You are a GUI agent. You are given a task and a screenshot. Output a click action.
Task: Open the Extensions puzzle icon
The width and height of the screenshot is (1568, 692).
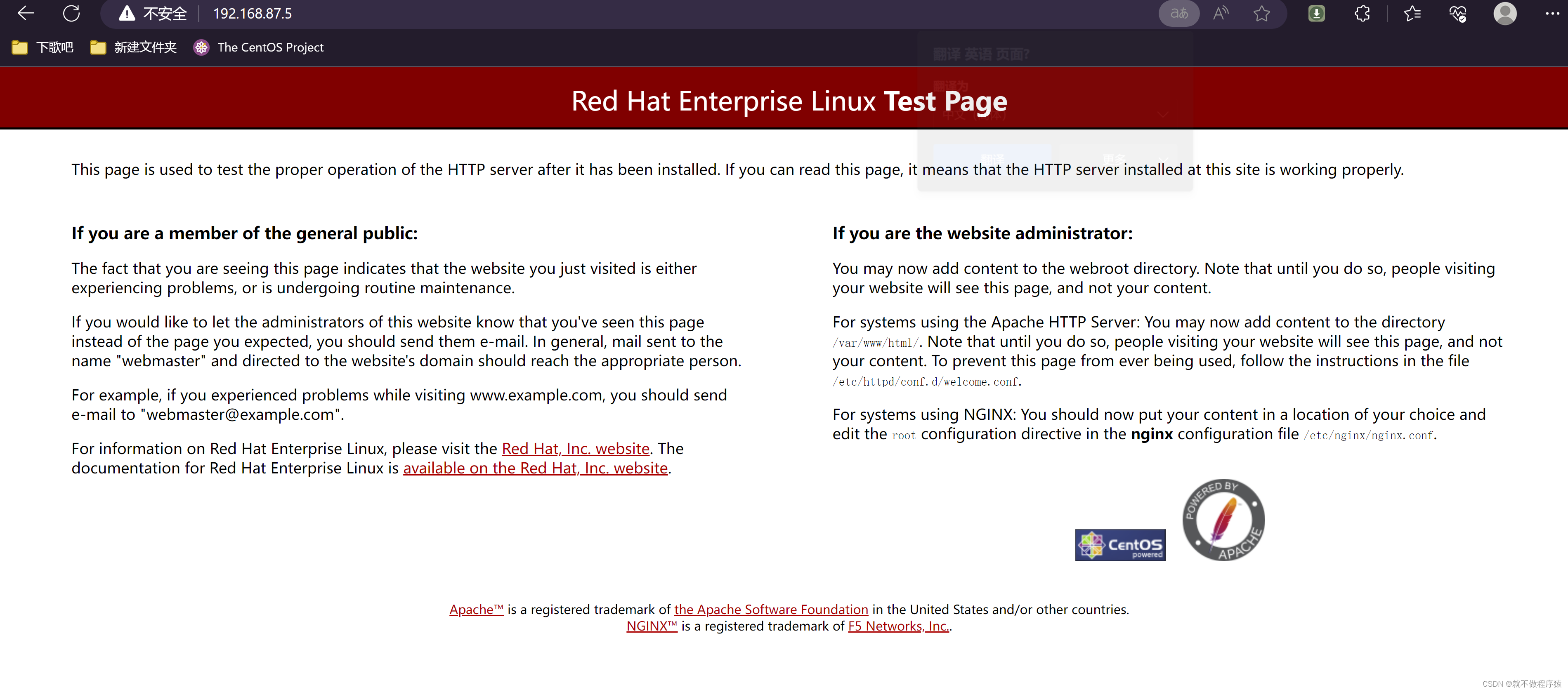(x=1362, y=13)
